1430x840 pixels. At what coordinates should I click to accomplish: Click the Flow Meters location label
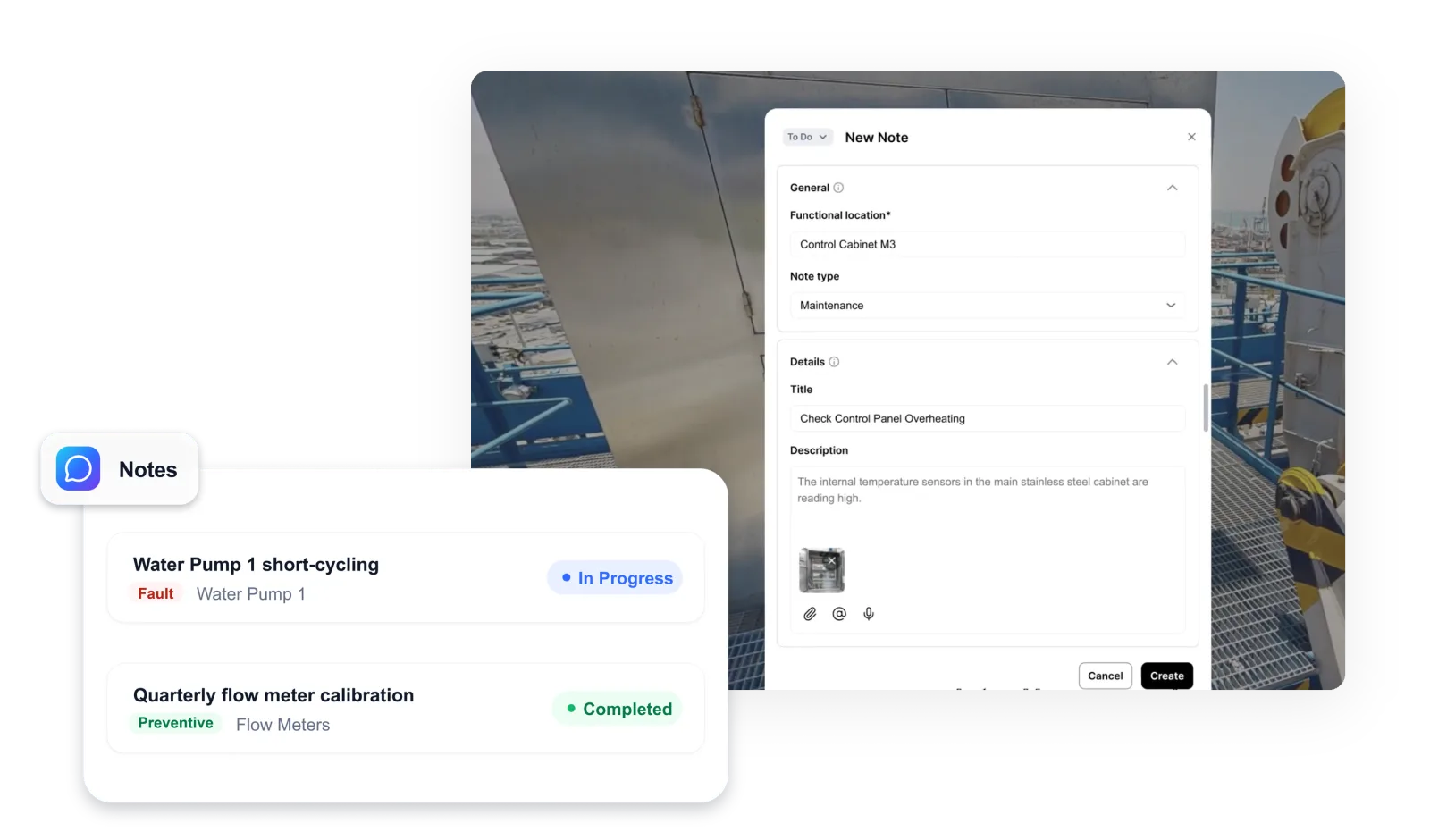283,725
